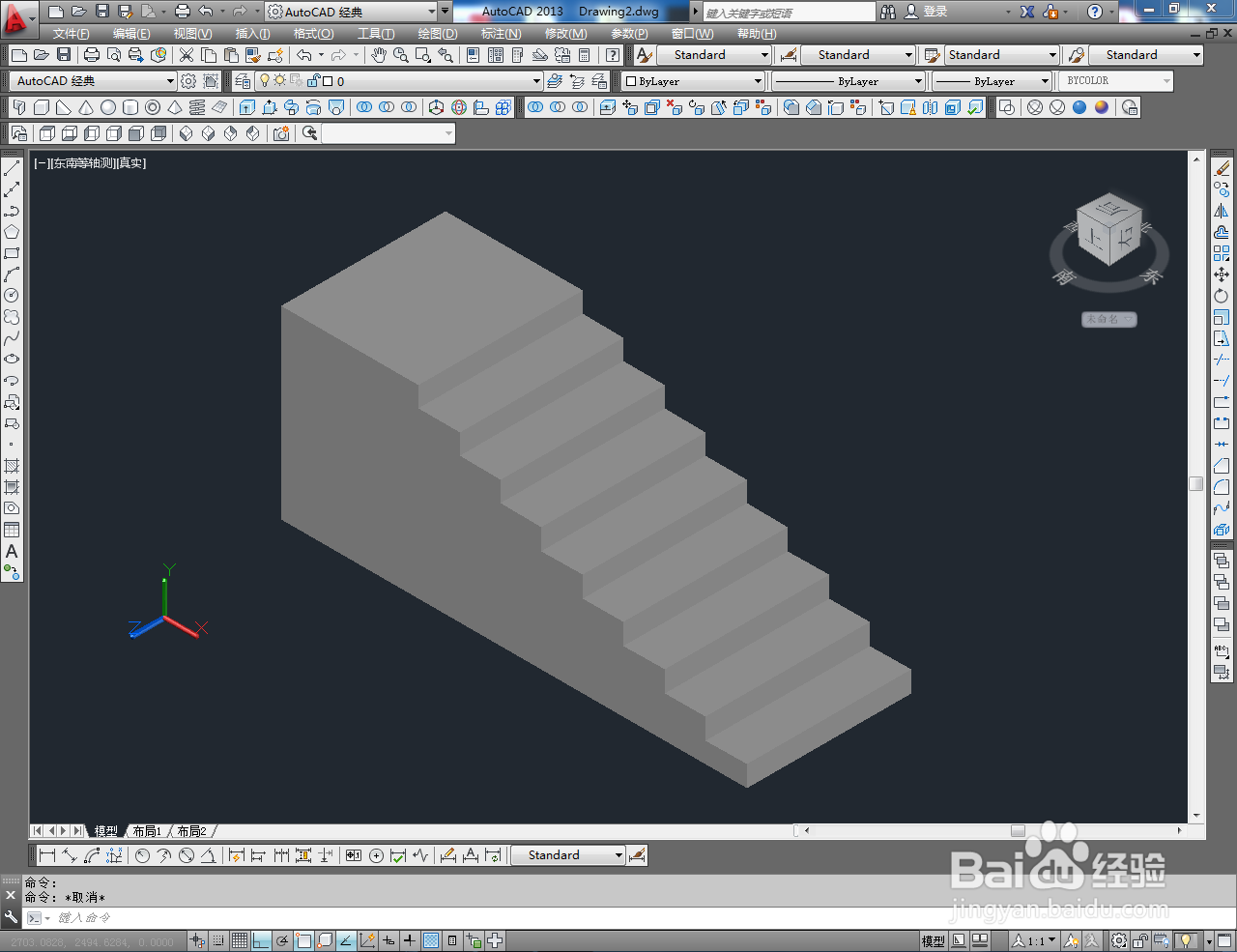Select the Helix tool
1237x952 pixels.
(x=197, y=107)
